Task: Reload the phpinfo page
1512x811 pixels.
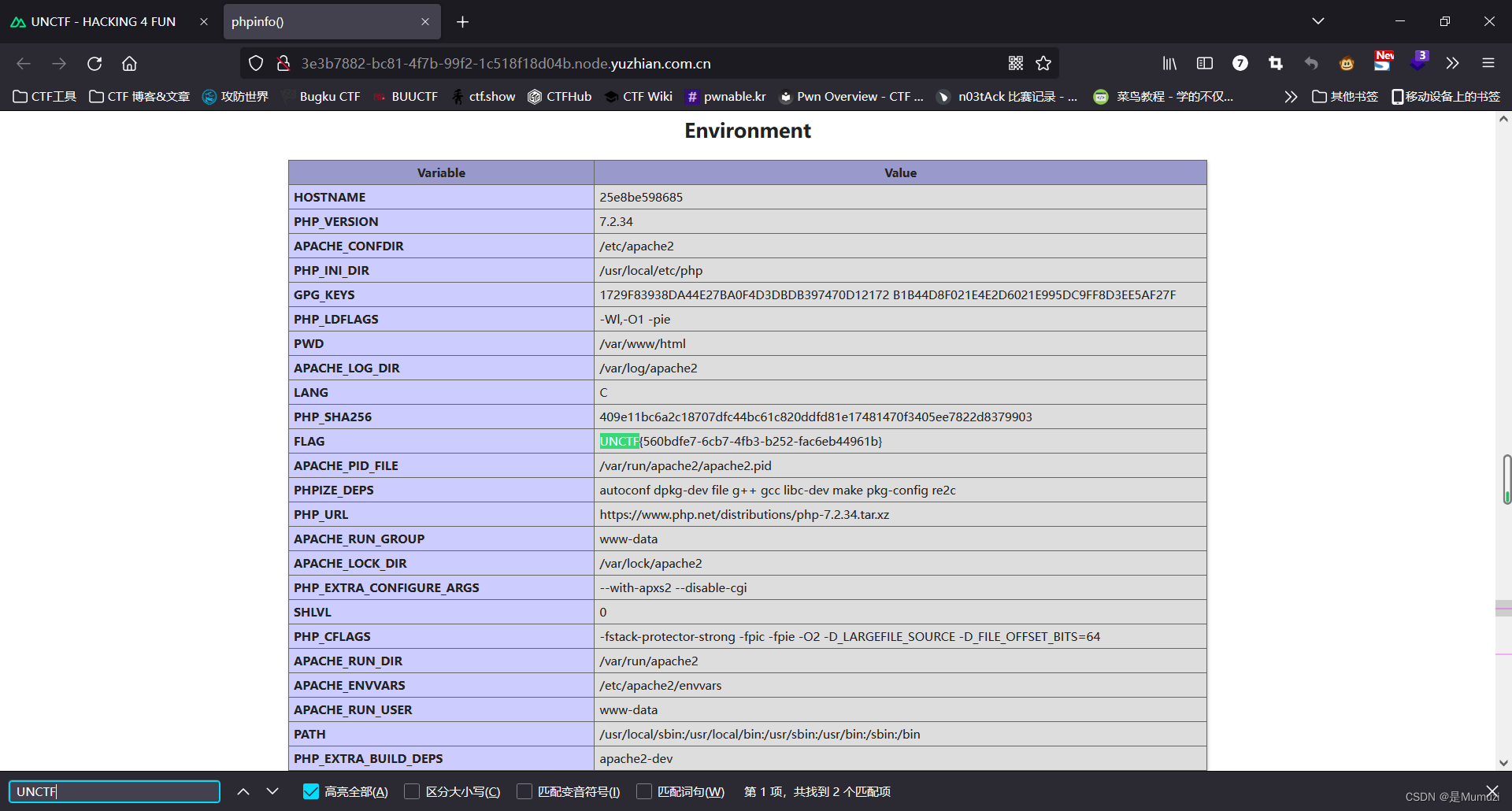Action: 94,63
